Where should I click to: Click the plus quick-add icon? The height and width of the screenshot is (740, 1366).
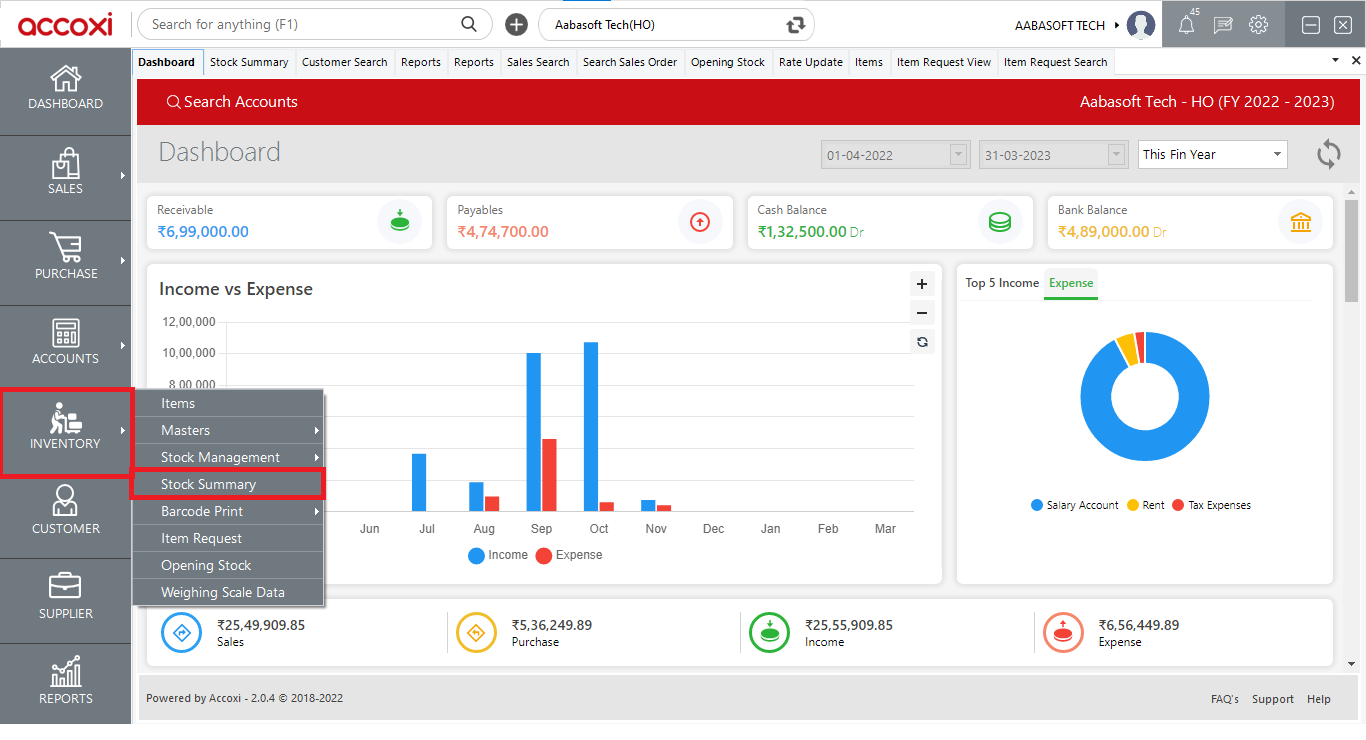click(516, 24)
